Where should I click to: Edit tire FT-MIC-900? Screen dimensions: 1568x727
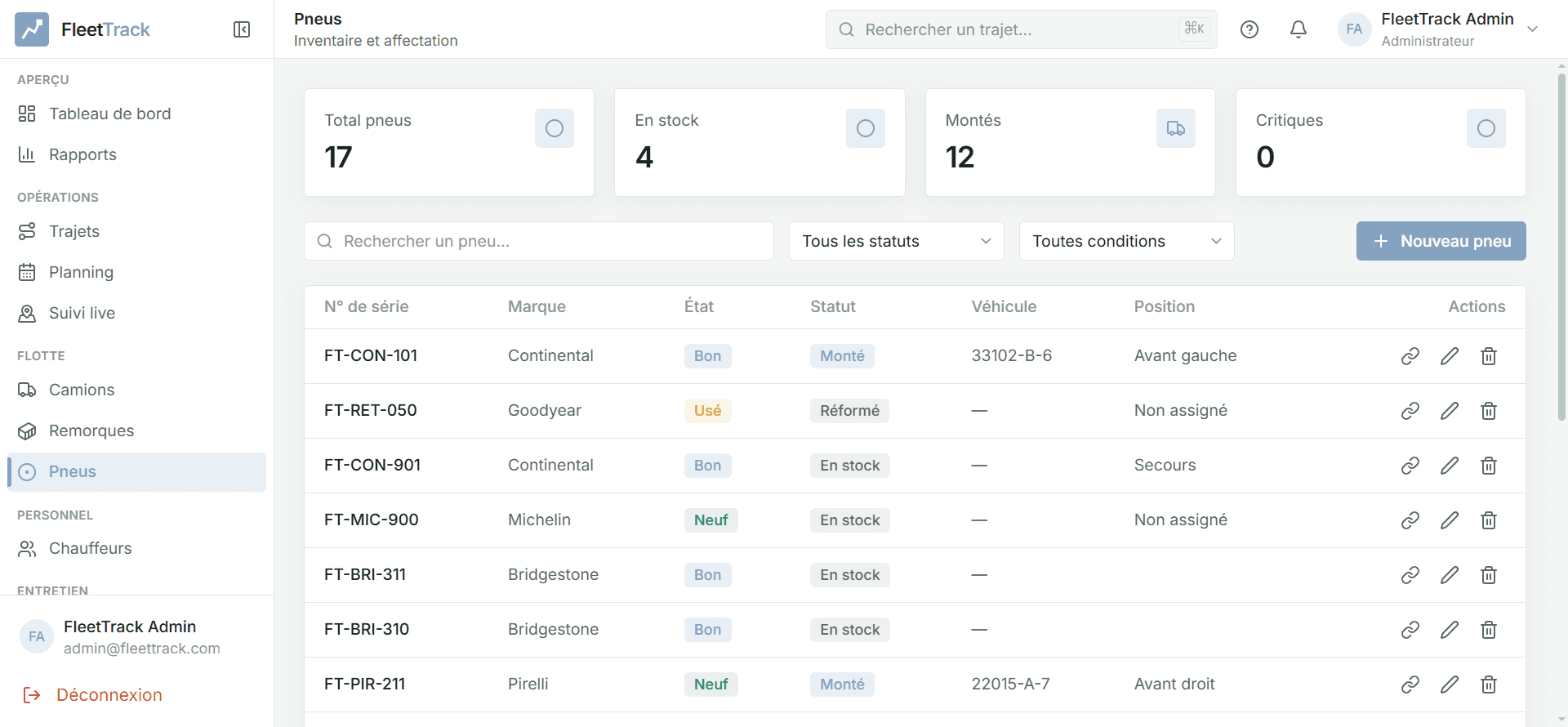1450,520
